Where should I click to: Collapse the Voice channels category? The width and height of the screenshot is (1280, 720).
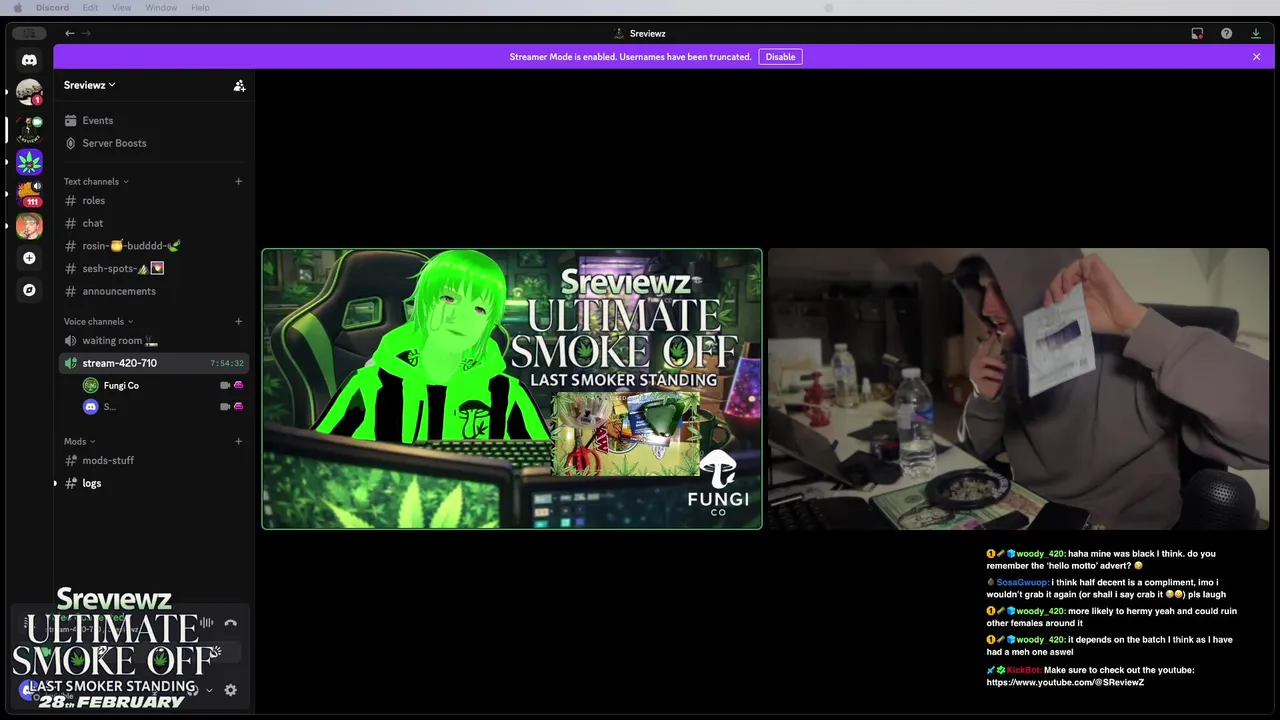98,321
